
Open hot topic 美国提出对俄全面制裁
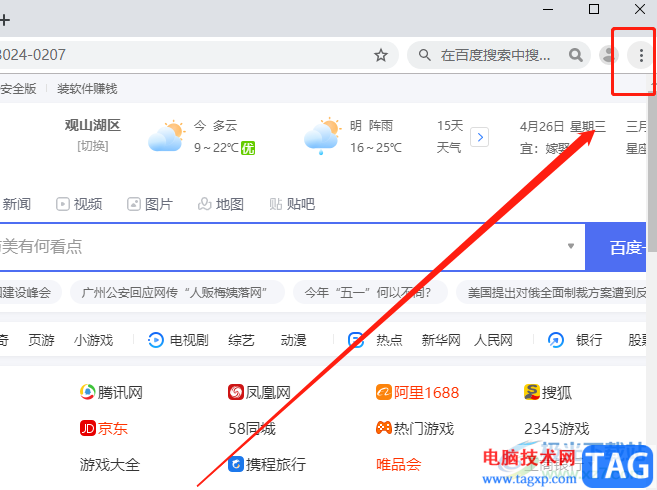point(551,292)
